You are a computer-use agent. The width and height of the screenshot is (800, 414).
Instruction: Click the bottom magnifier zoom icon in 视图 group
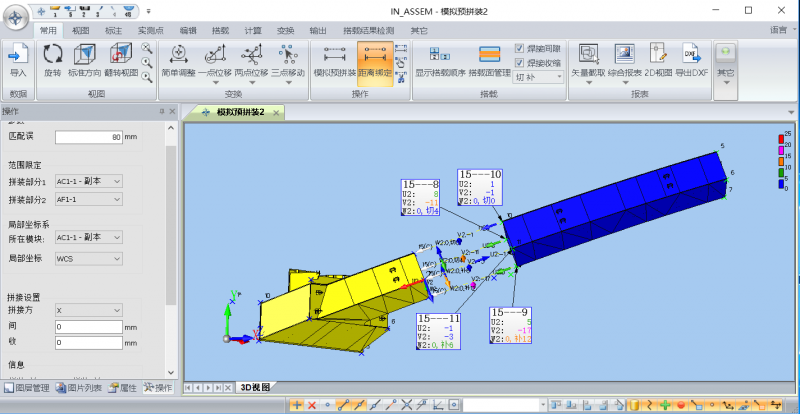[147, 78]
